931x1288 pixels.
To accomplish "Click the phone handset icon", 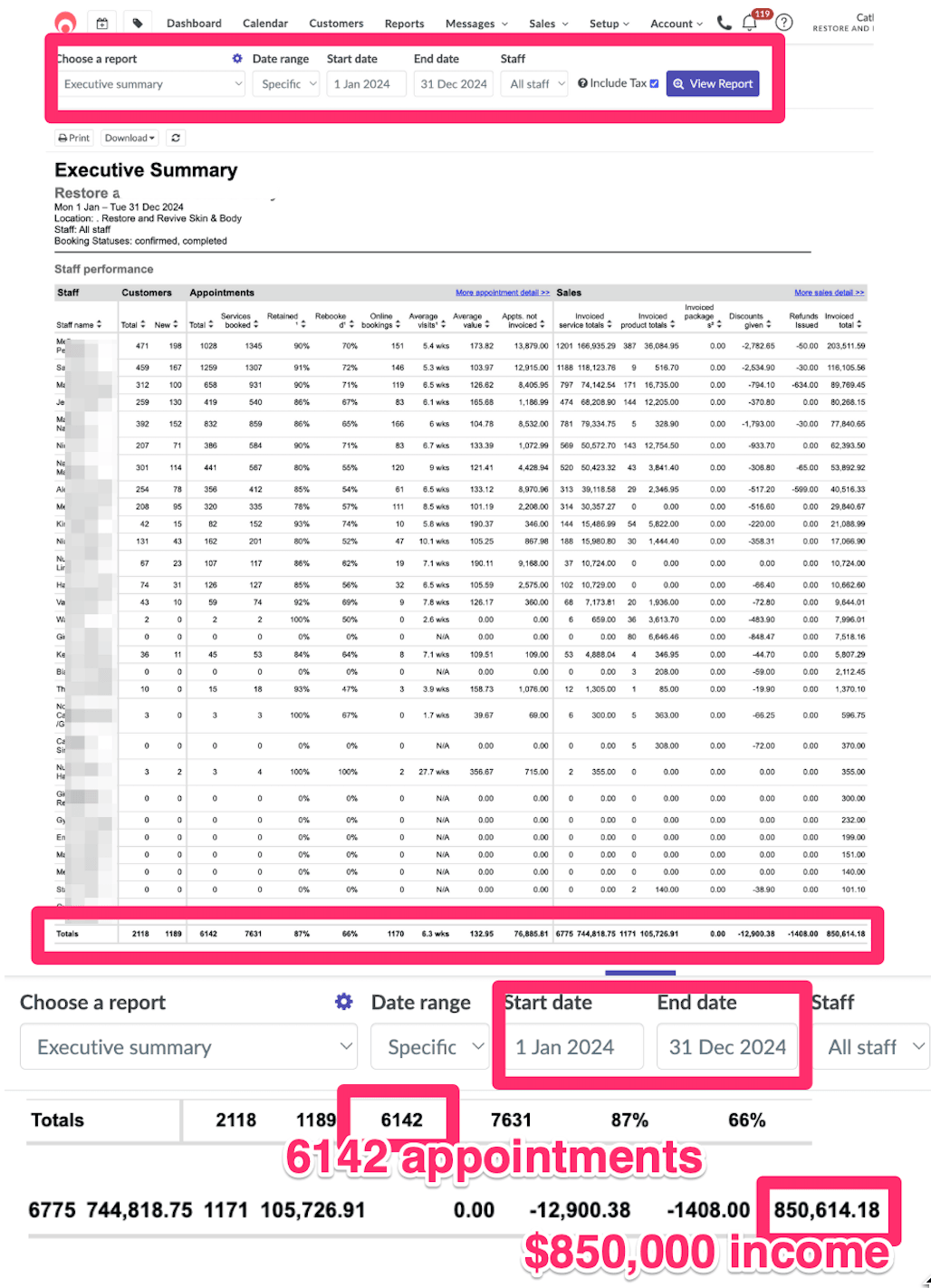I will pyautogui.click(x=724, y=23).
